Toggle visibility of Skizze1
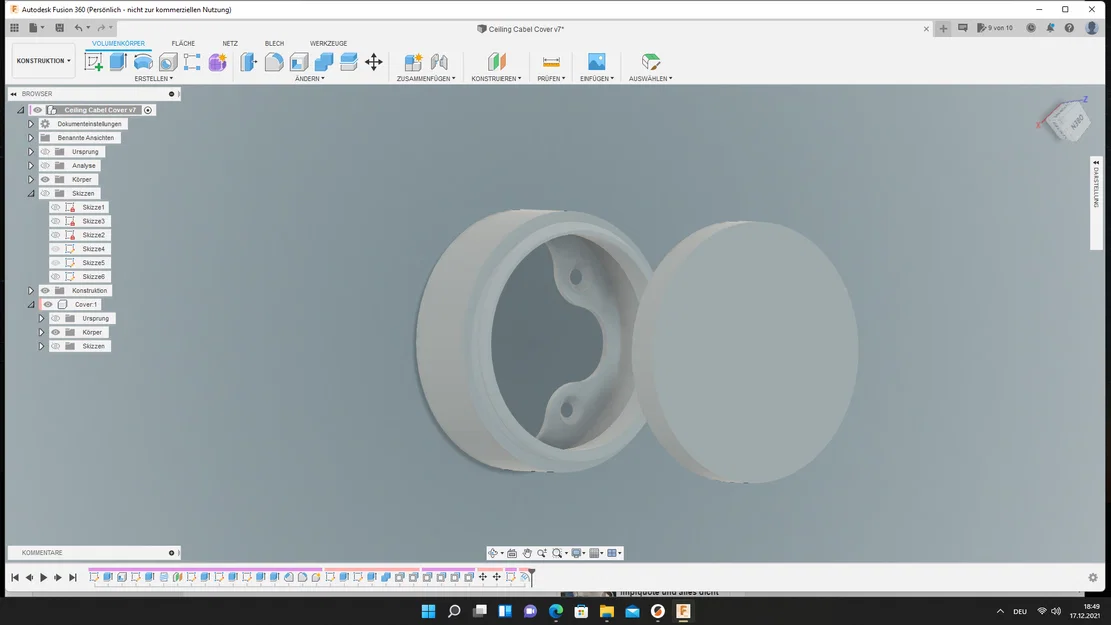 (x=55, y=207)
